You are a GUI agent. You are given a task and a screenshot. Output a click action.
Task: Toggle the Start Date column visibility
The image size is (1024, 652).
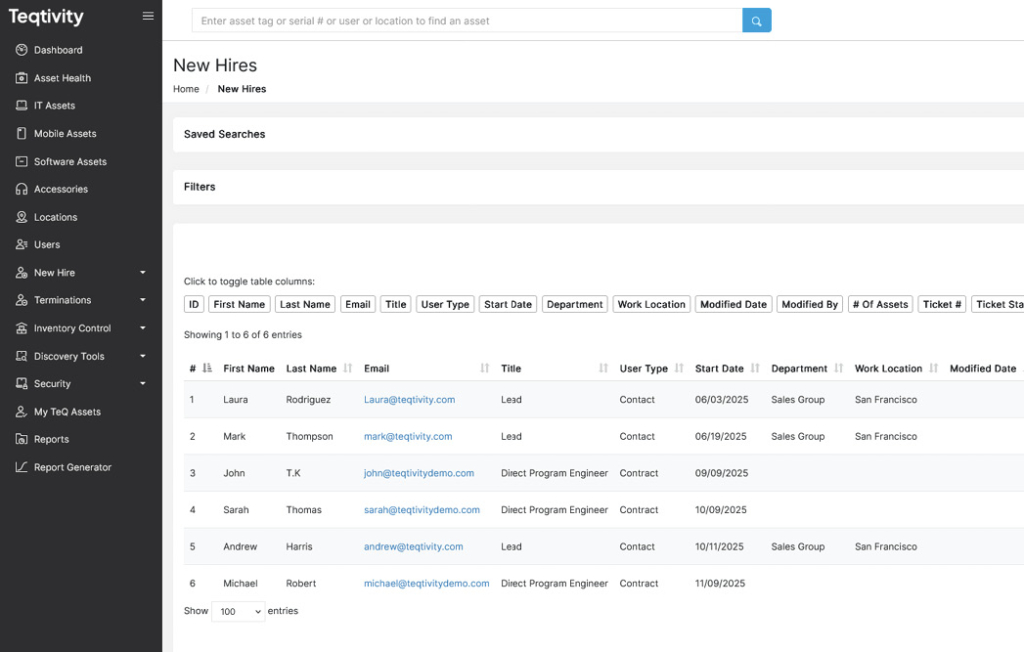coord(508,305)
